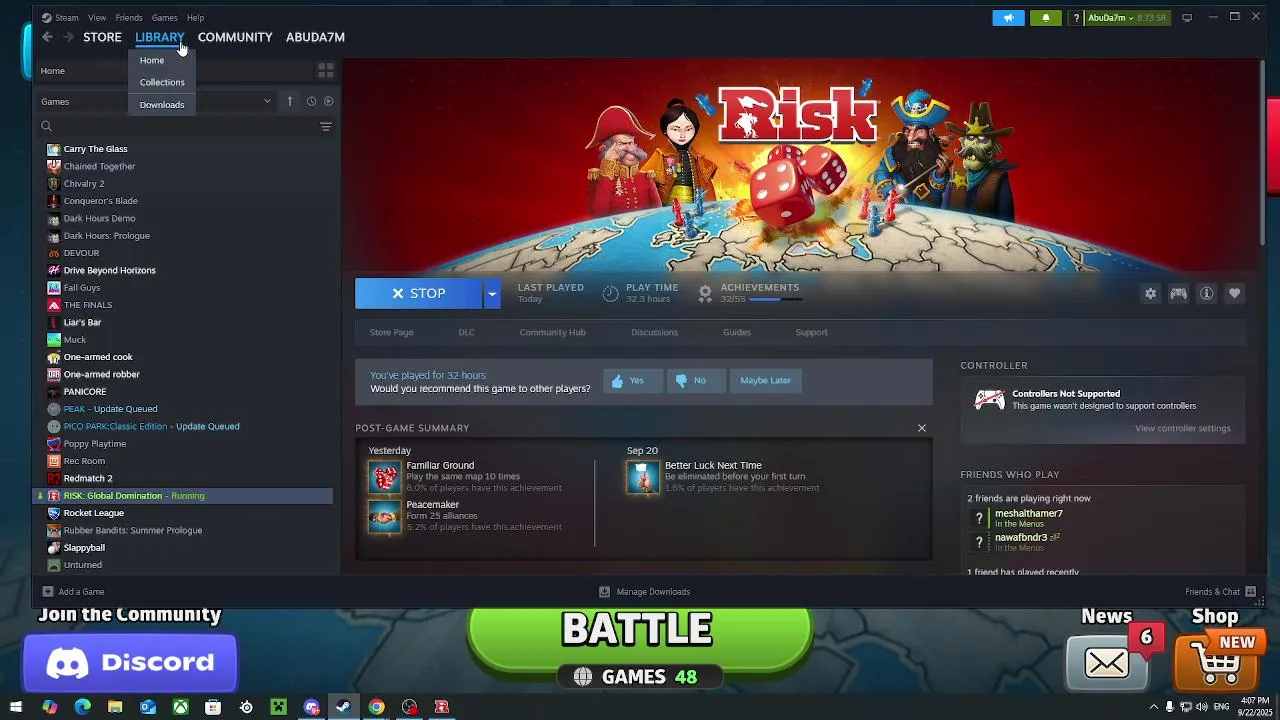Image resolution: width=1280 pixels, height=720 pixels.
Task: Open the AbuDa7m account dropdown
Action: coord(1110,17)
